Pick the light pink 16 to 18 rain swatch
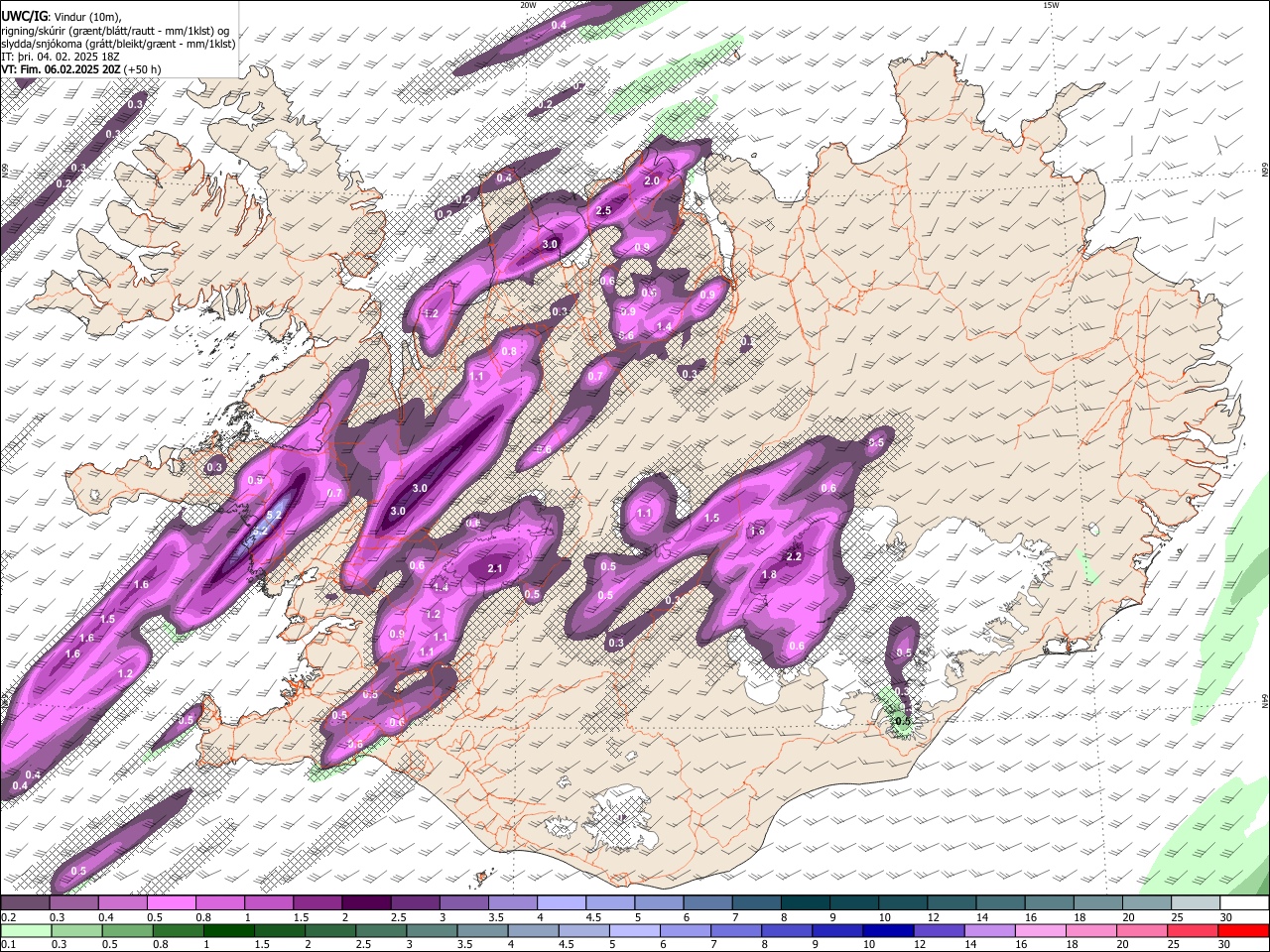 click(1041, 931)
